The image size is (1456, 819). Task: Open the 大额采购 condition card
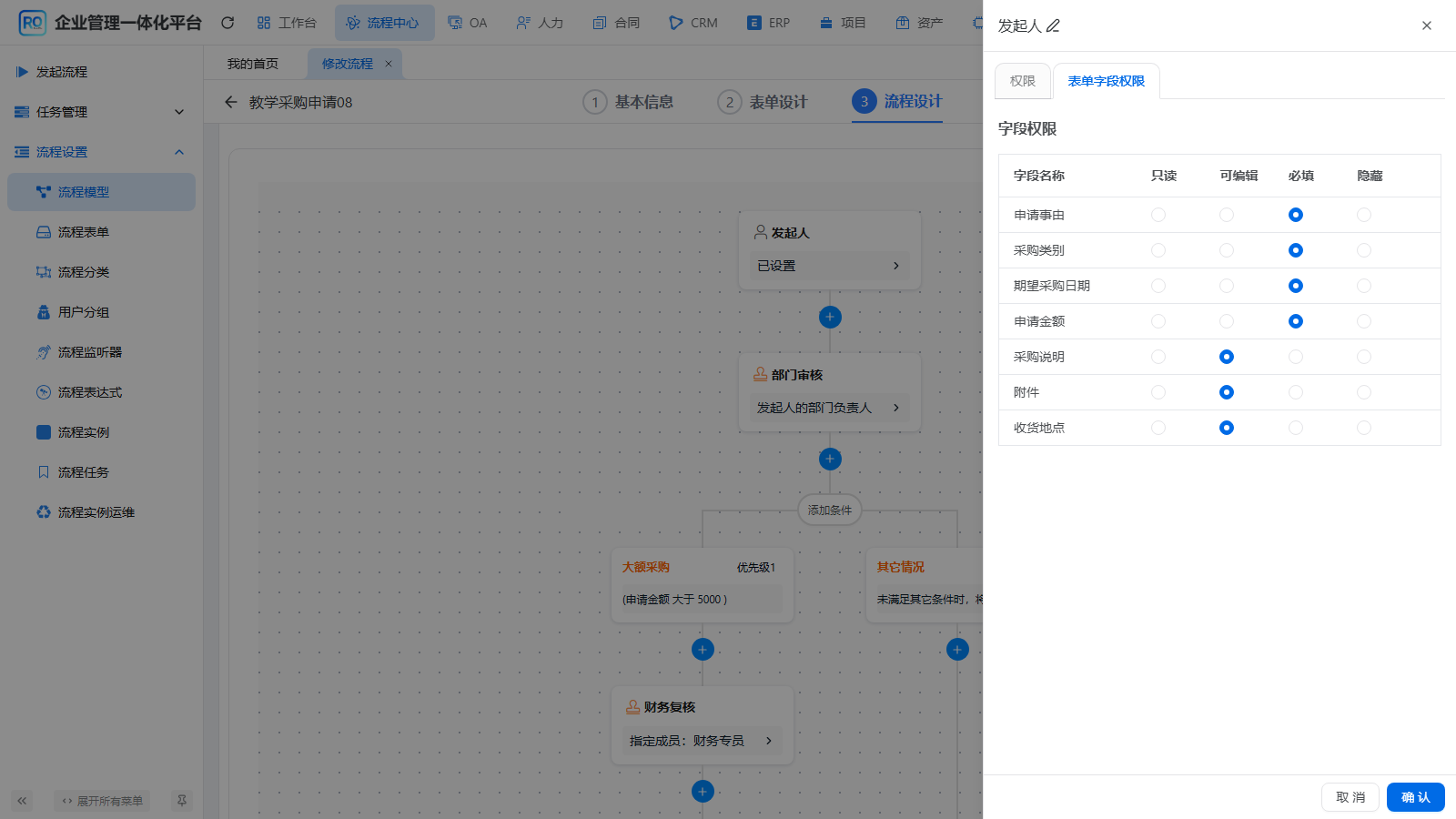(703, 585)
